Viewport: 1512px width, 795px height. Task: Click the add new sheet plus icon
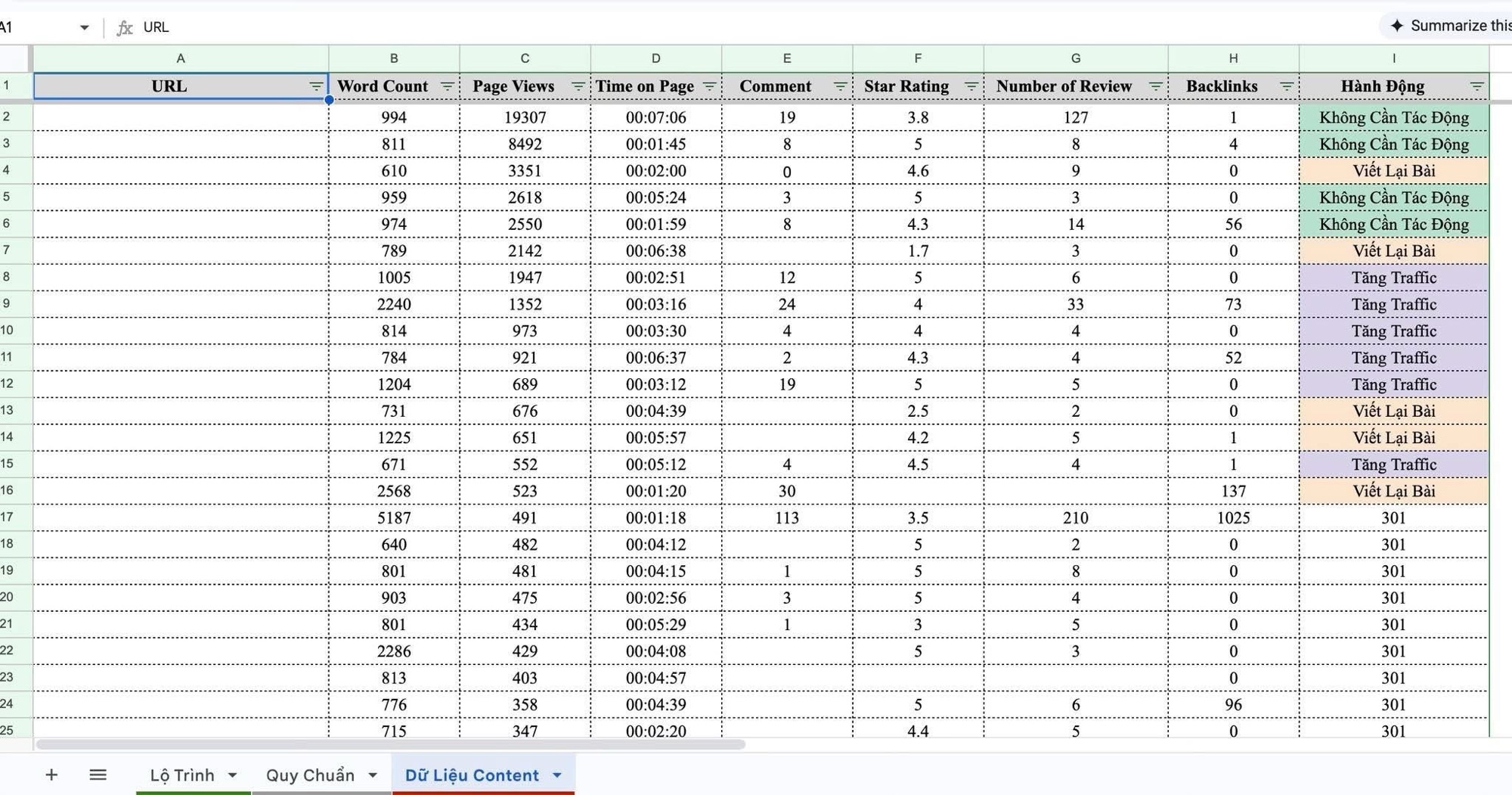(x=51, y=775)
